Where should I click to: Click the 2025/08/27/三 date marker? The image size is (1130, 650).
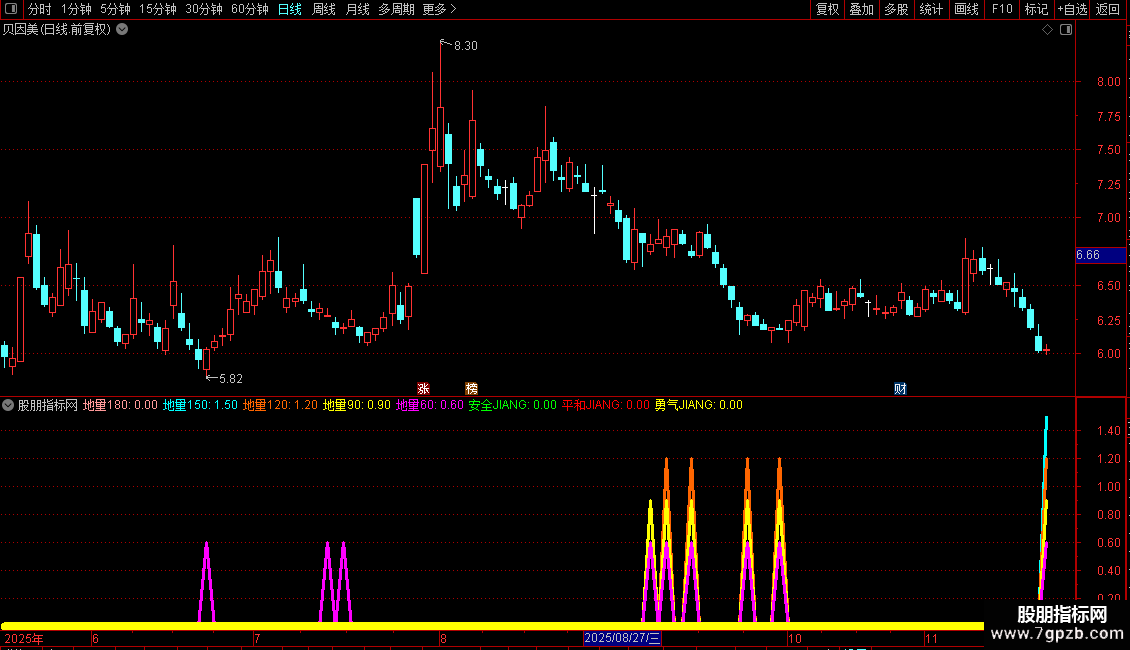click(x=622, y=638)
